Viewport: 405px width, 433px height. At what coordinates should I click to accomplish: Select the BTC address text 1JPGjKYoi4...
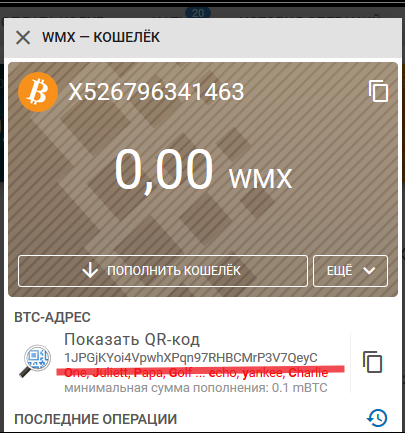[x=191, y=358]
